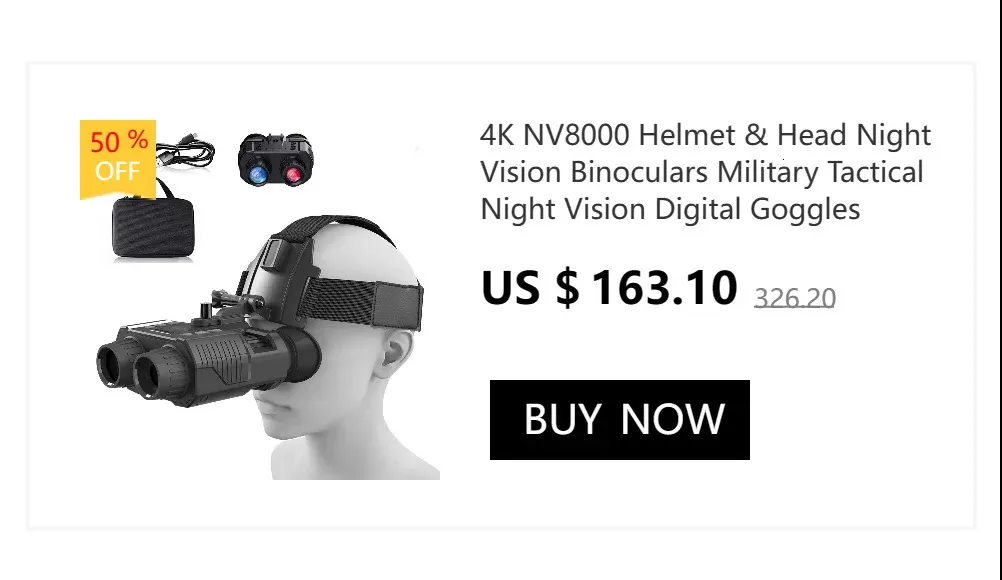Click the red lens on small binoculars
The width and height of the screenshot is (1002, 580).
(293, 173)
